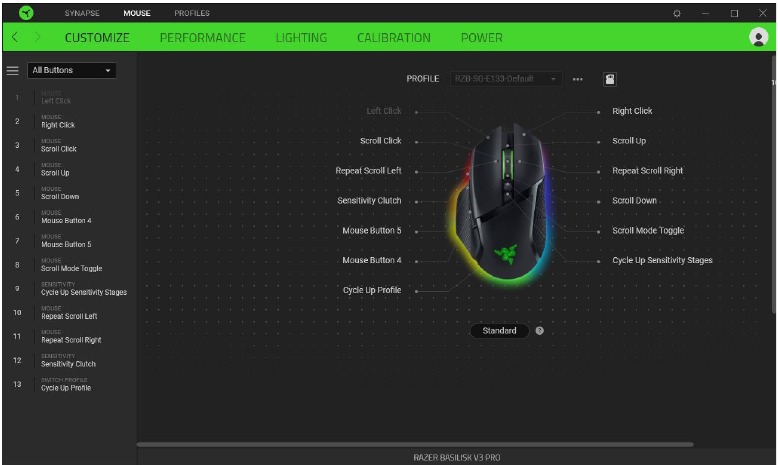778x465 pixels.
Task: Choose Repeat Scroll Right sidebar row
Action: 69,336
